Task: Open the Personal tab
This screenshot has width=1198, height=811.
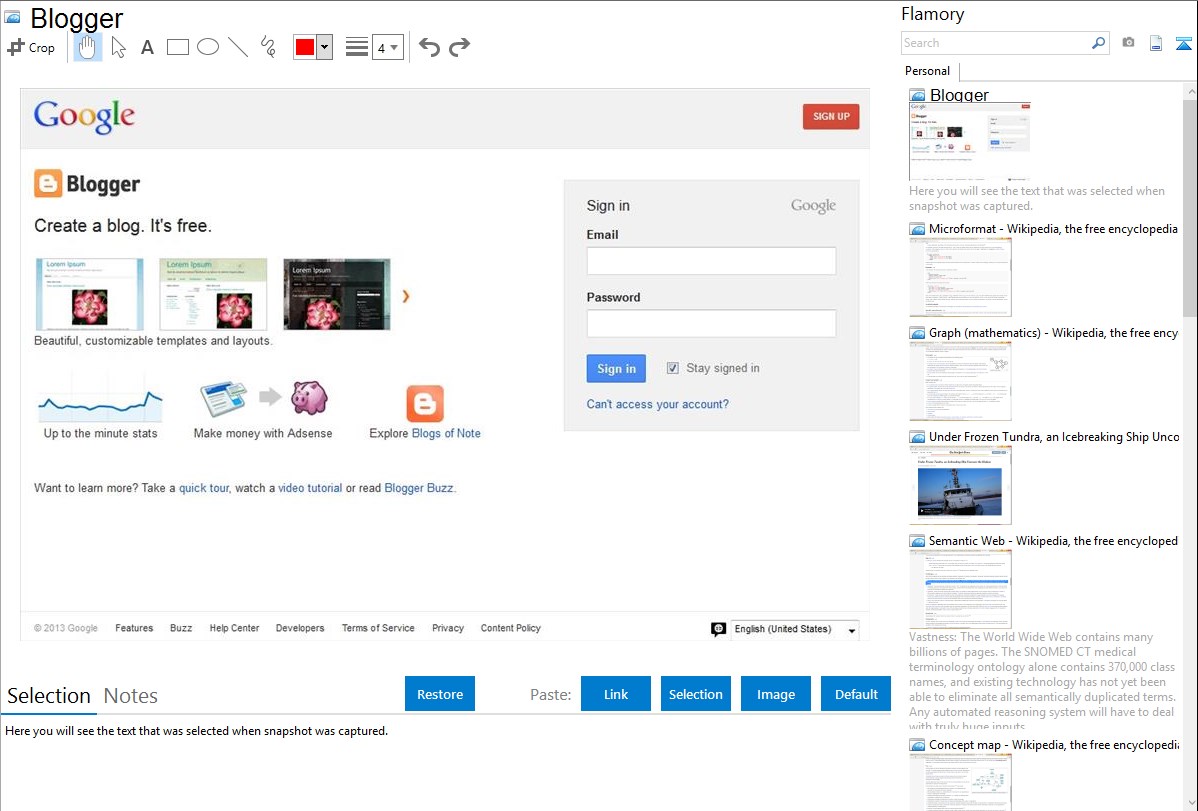Action: (928, 71)
